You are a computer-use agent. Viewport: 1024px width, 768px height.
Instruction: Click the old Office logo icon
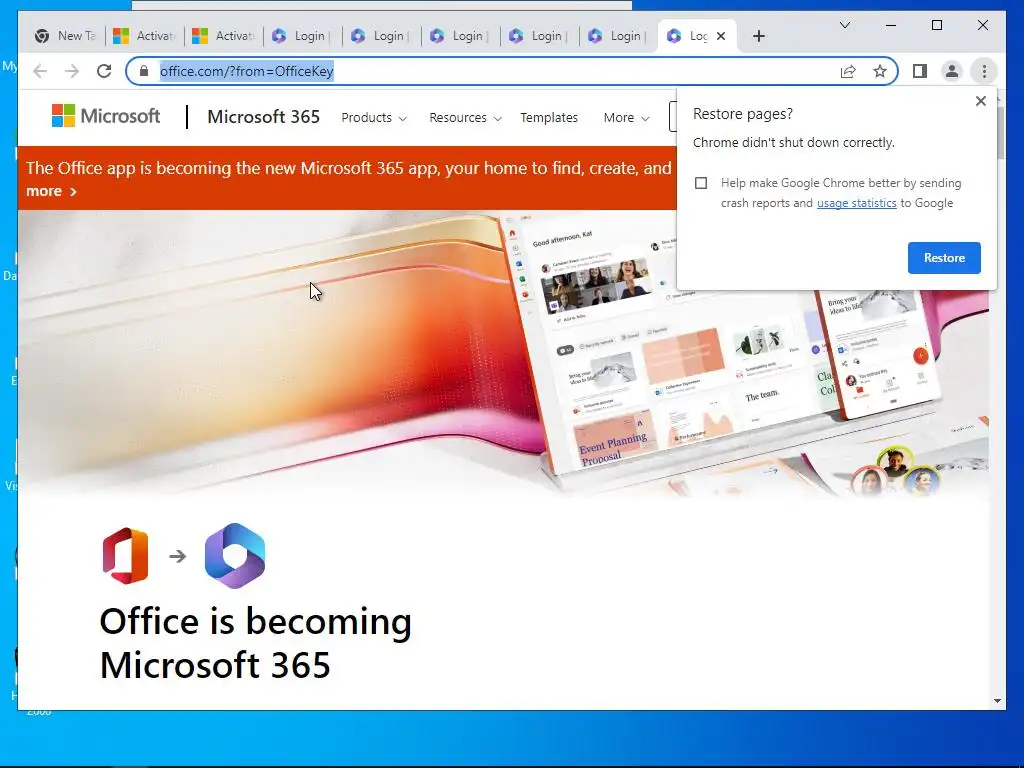(x=125, y=555)
